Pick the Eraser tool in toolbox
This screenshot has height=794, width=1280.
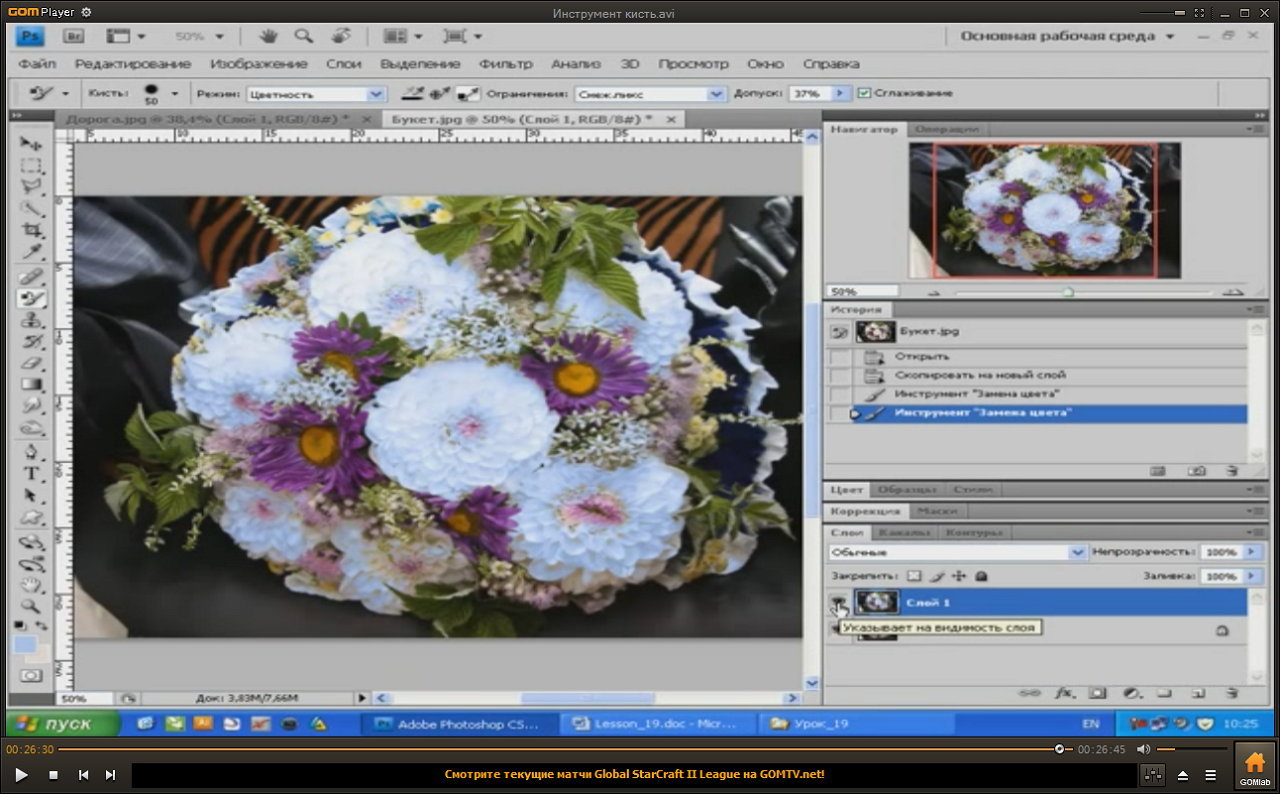coord(32,363)
